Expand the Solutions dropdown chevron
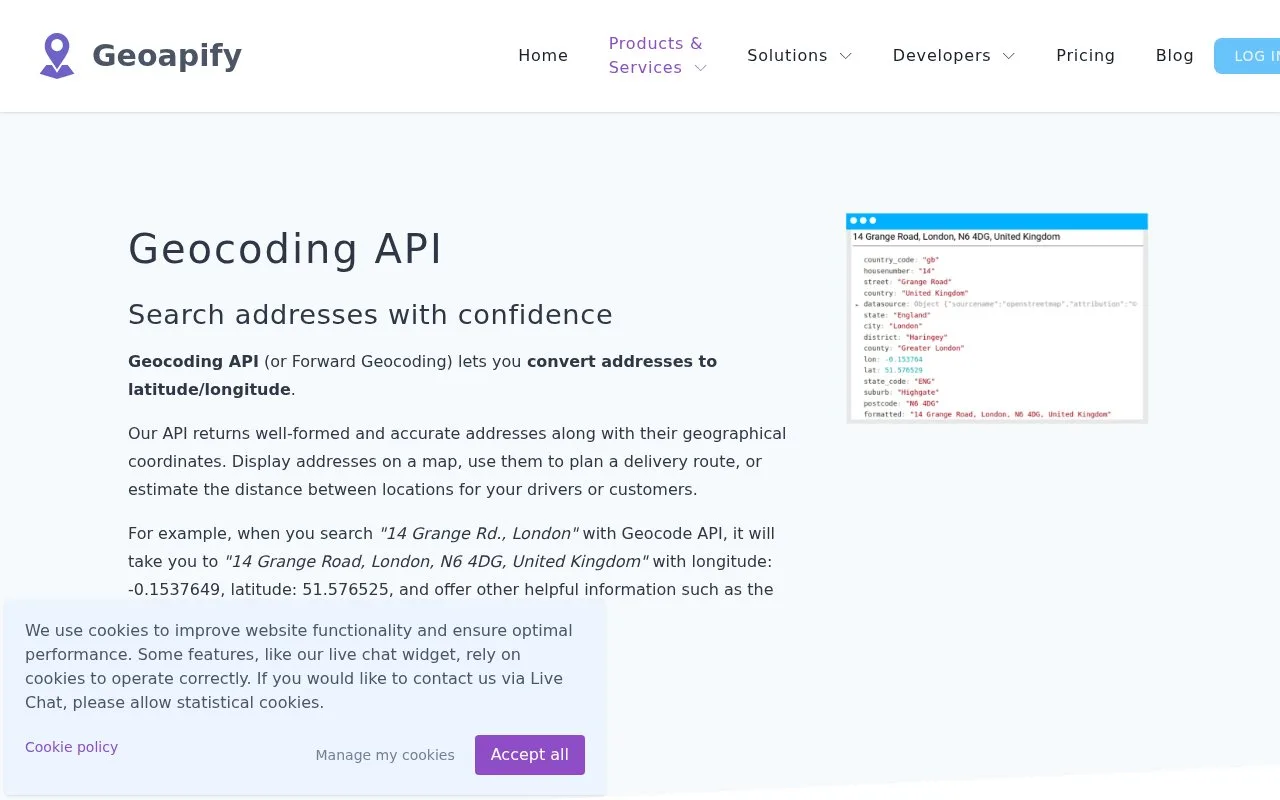The width and height of the screenshot is (1280, 800). [845, 56]
